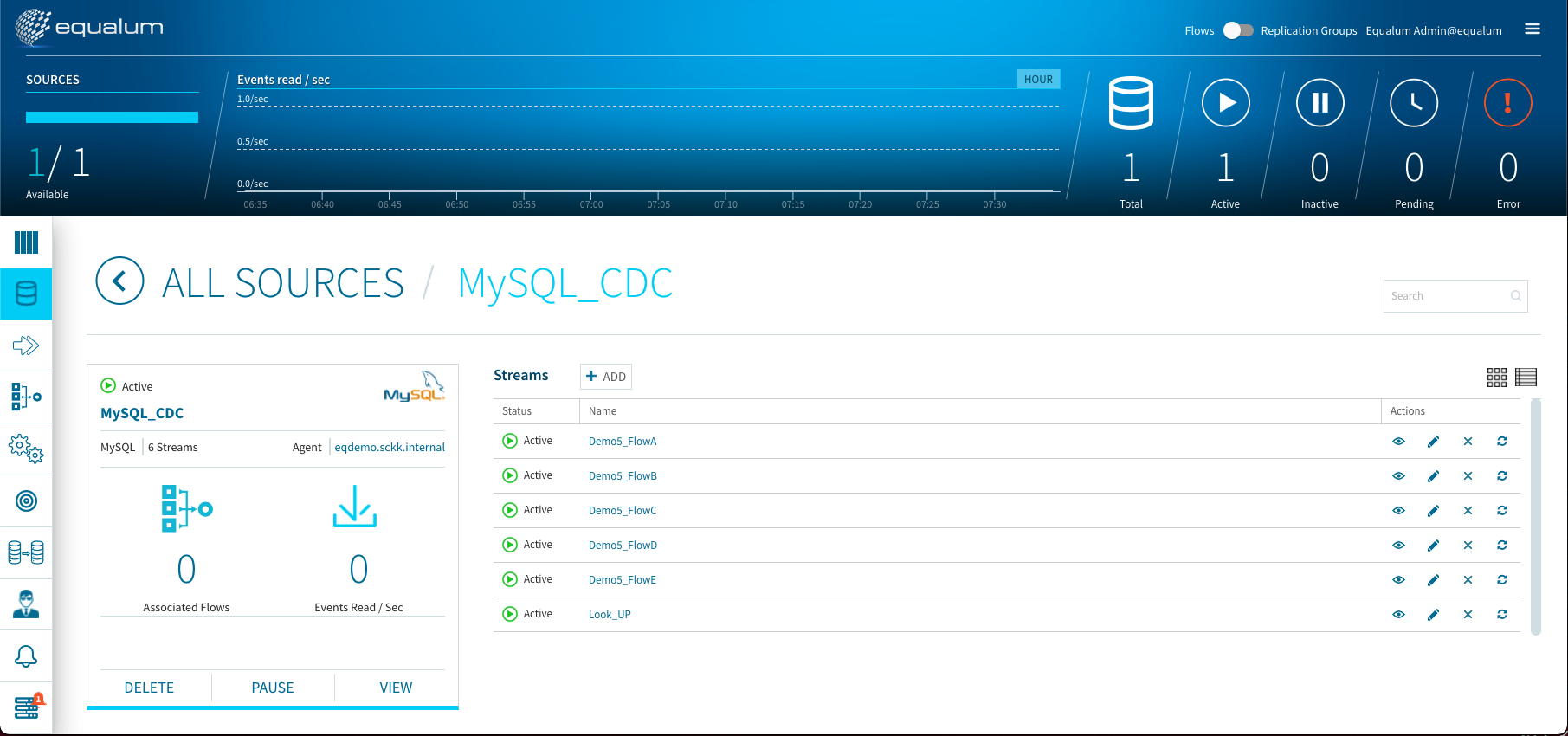Refresh the Look_UP stream
Image resolution: width=1568 pixels, height=736 pixels.
pyautogui.click(x=1502, y=615)
